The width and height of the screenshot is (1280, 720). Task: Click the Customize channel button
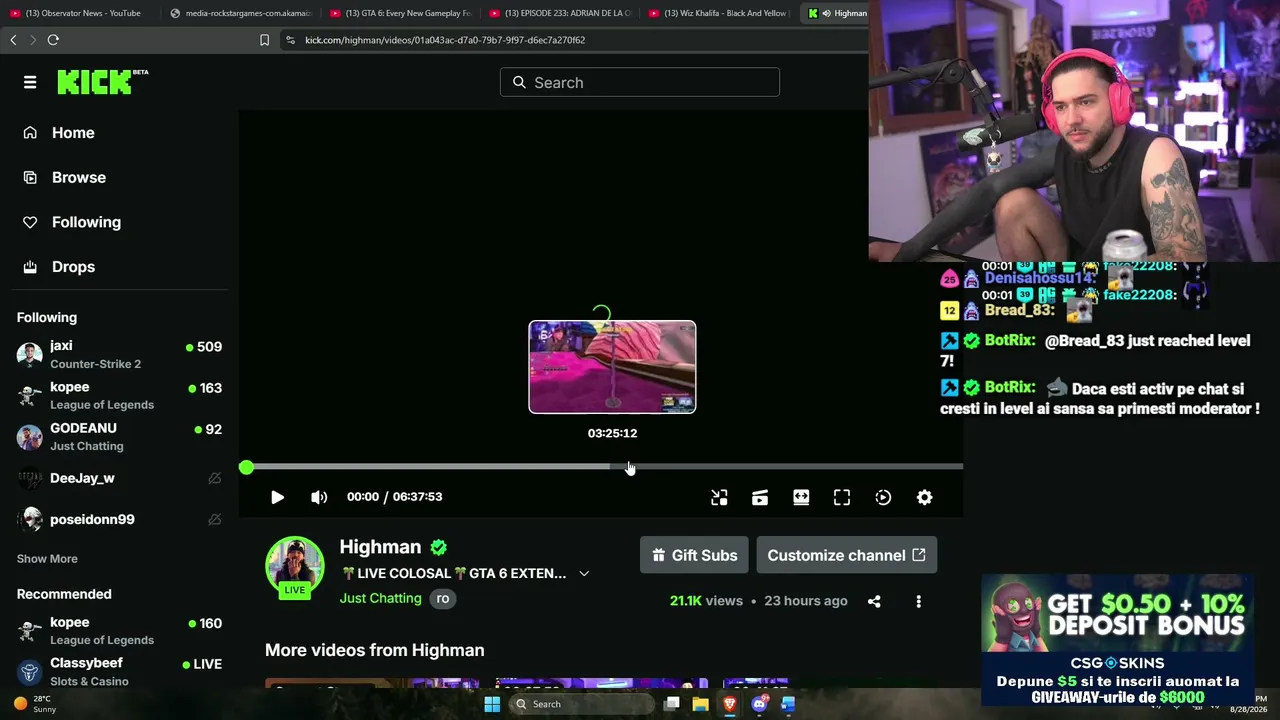click(x=846, y=555)
